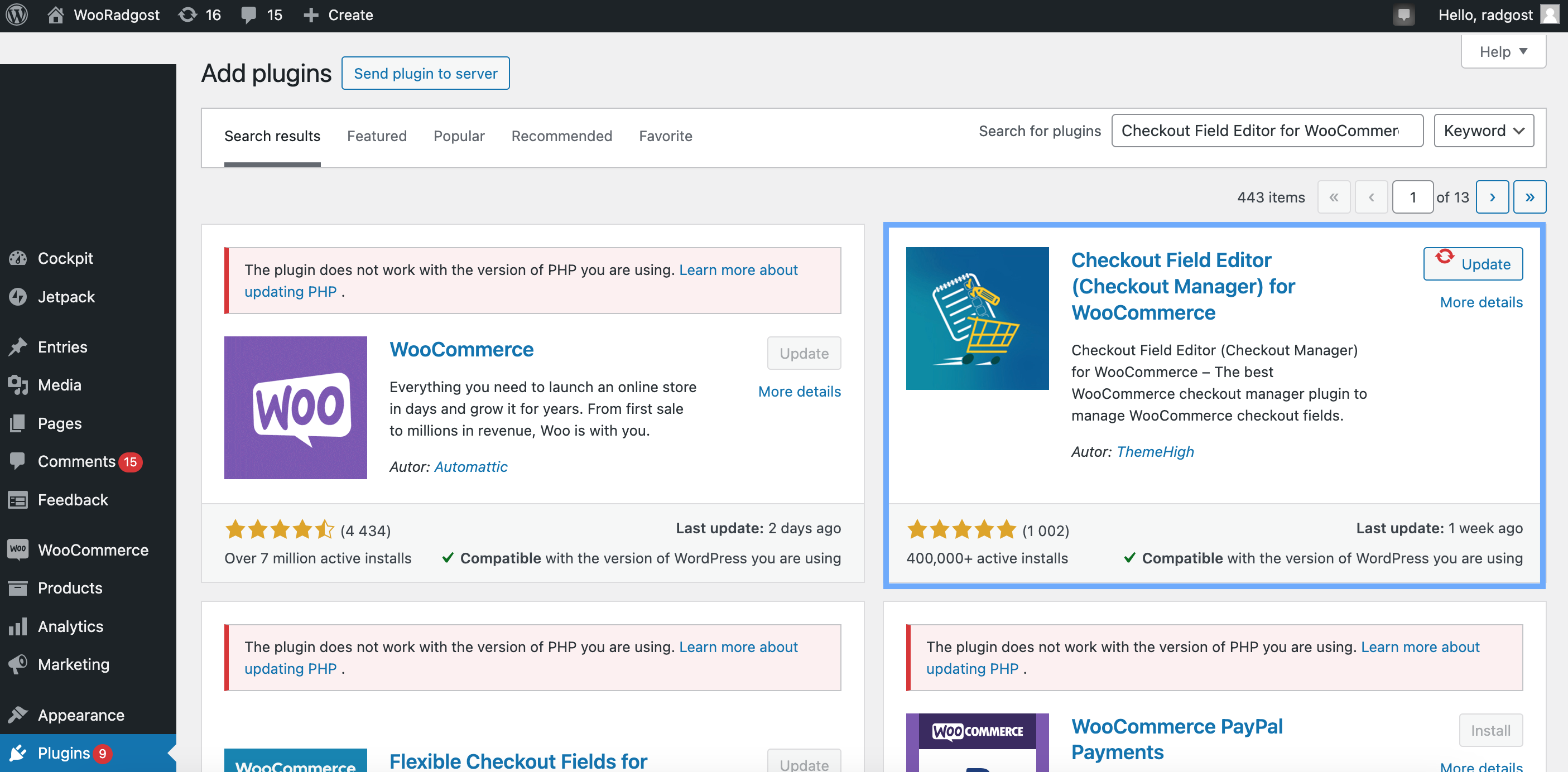Switch to the Featured tab
1568x772 pixels.
coord(376,136)
